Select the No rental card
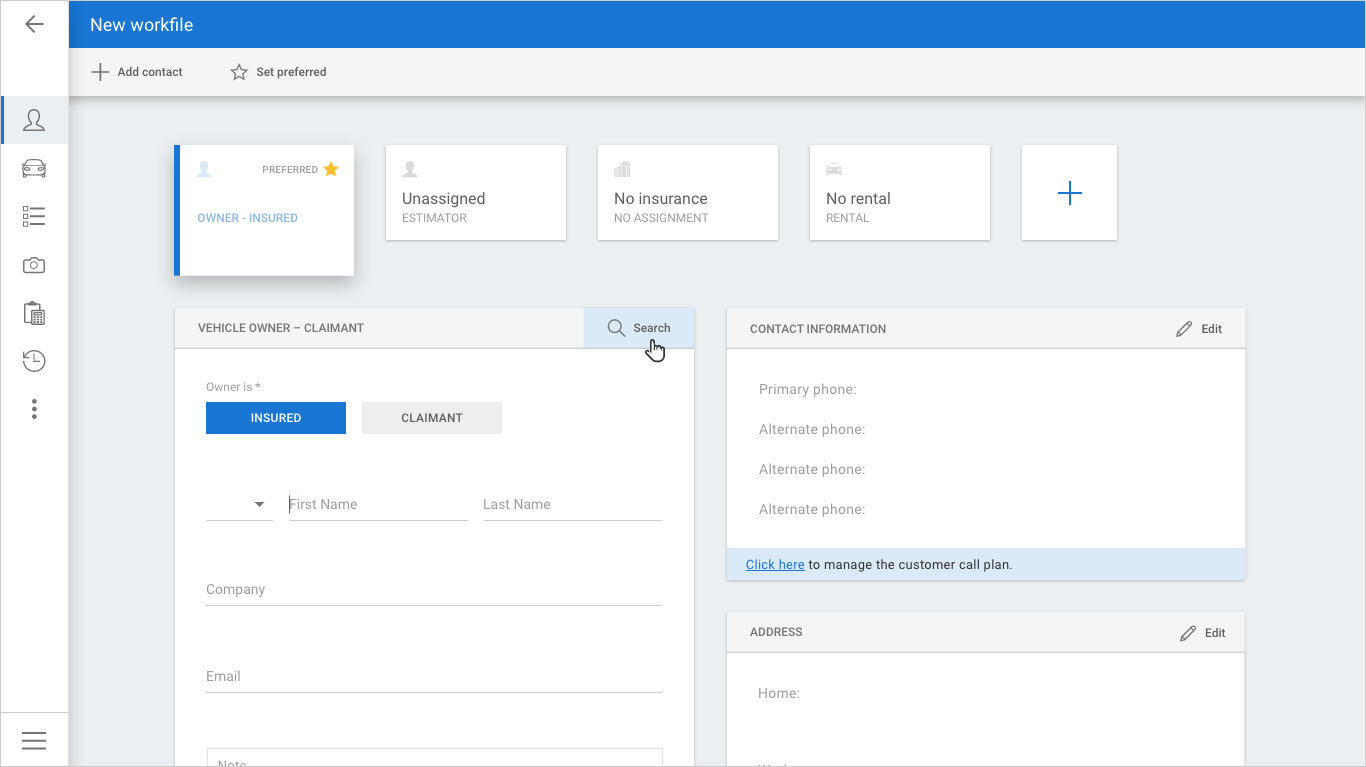Image resolution: width=1366 pixels, height=767 pixels. coord(900,193)
